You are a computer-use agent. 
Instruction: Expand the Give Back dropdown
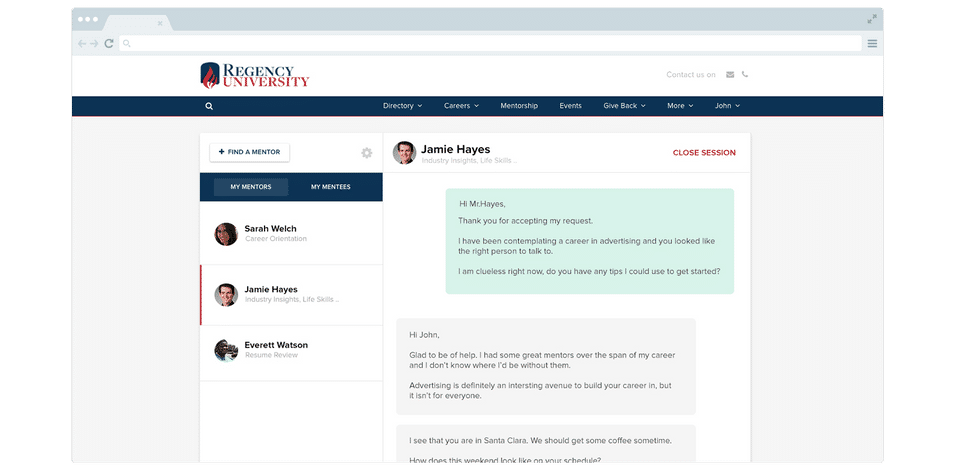[624, 106]
